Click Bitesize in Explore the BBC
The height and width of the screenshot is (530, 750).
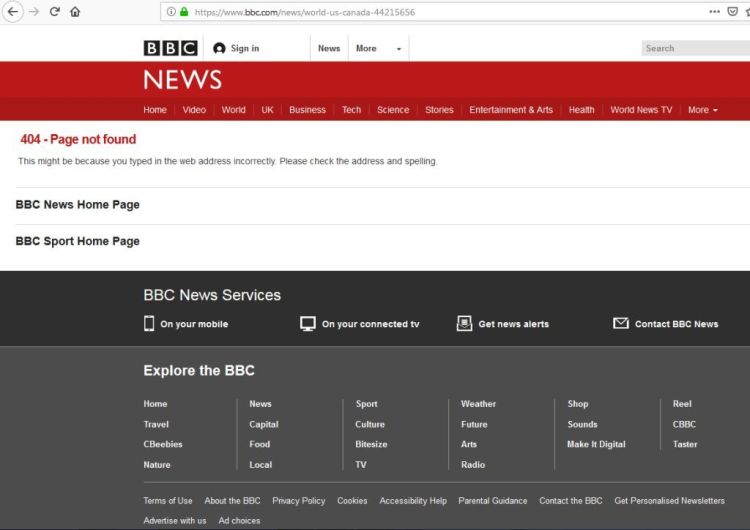(371, 444)
